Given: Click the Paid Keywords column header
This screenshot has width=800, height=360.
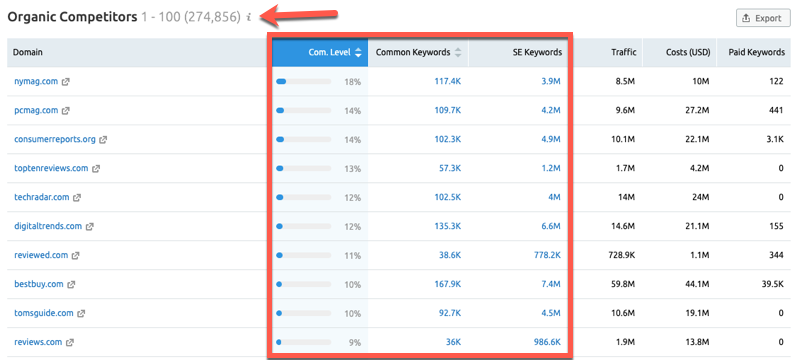Looking at the screenshot, I should (x=757, y=52).
